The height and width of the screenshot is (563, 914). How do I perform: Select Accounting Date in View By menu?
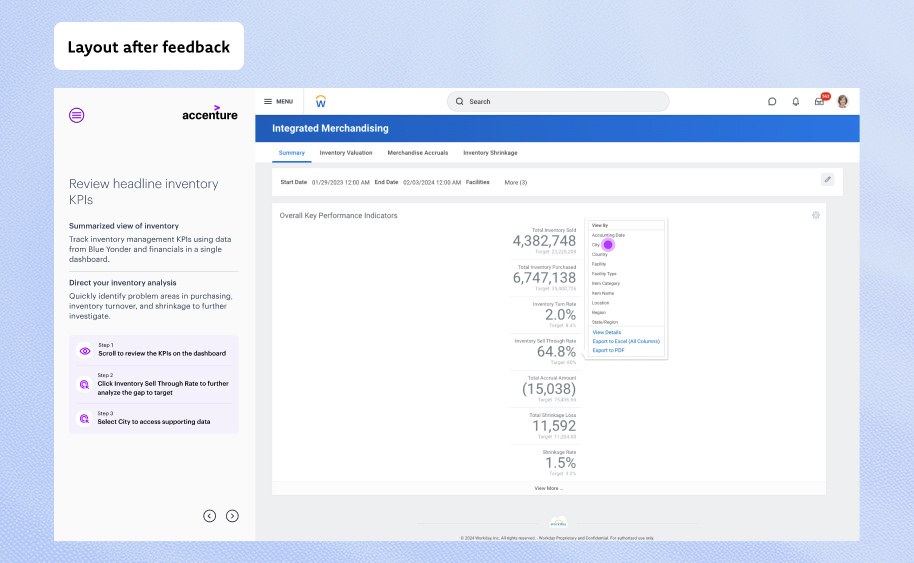point(608,235)
